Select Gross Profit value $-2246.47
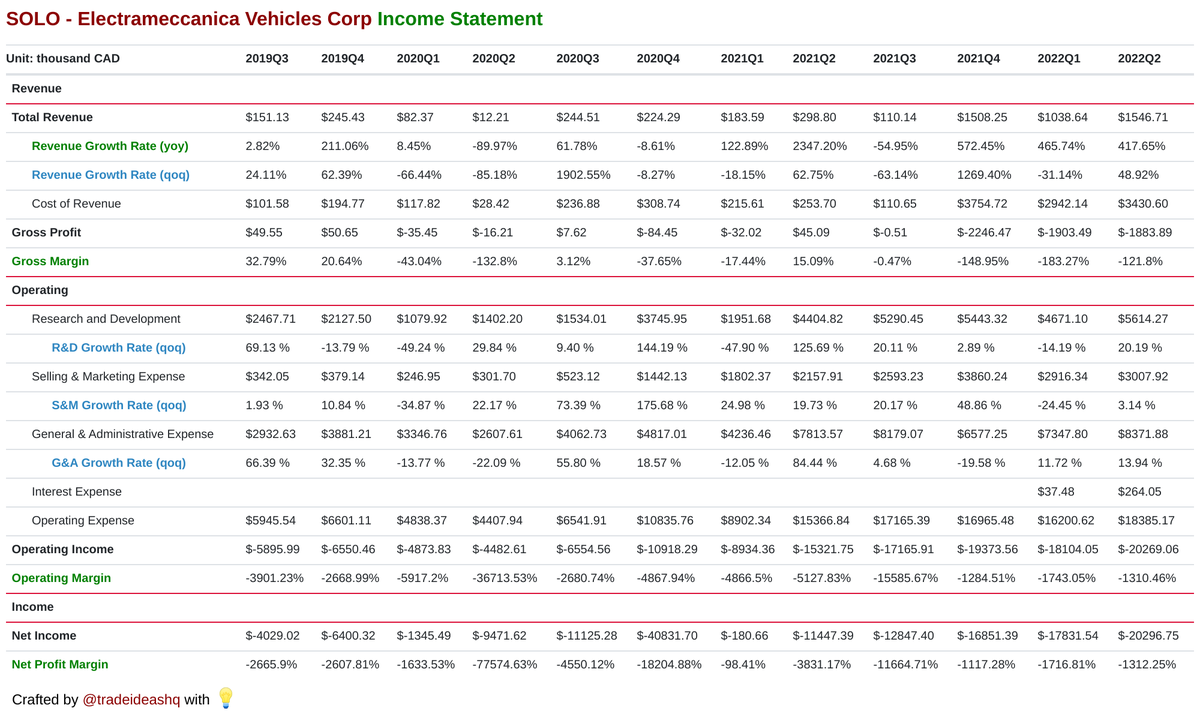Image resolution: width=1200 pixels, height=726 pixels. [x=987, y=232]
